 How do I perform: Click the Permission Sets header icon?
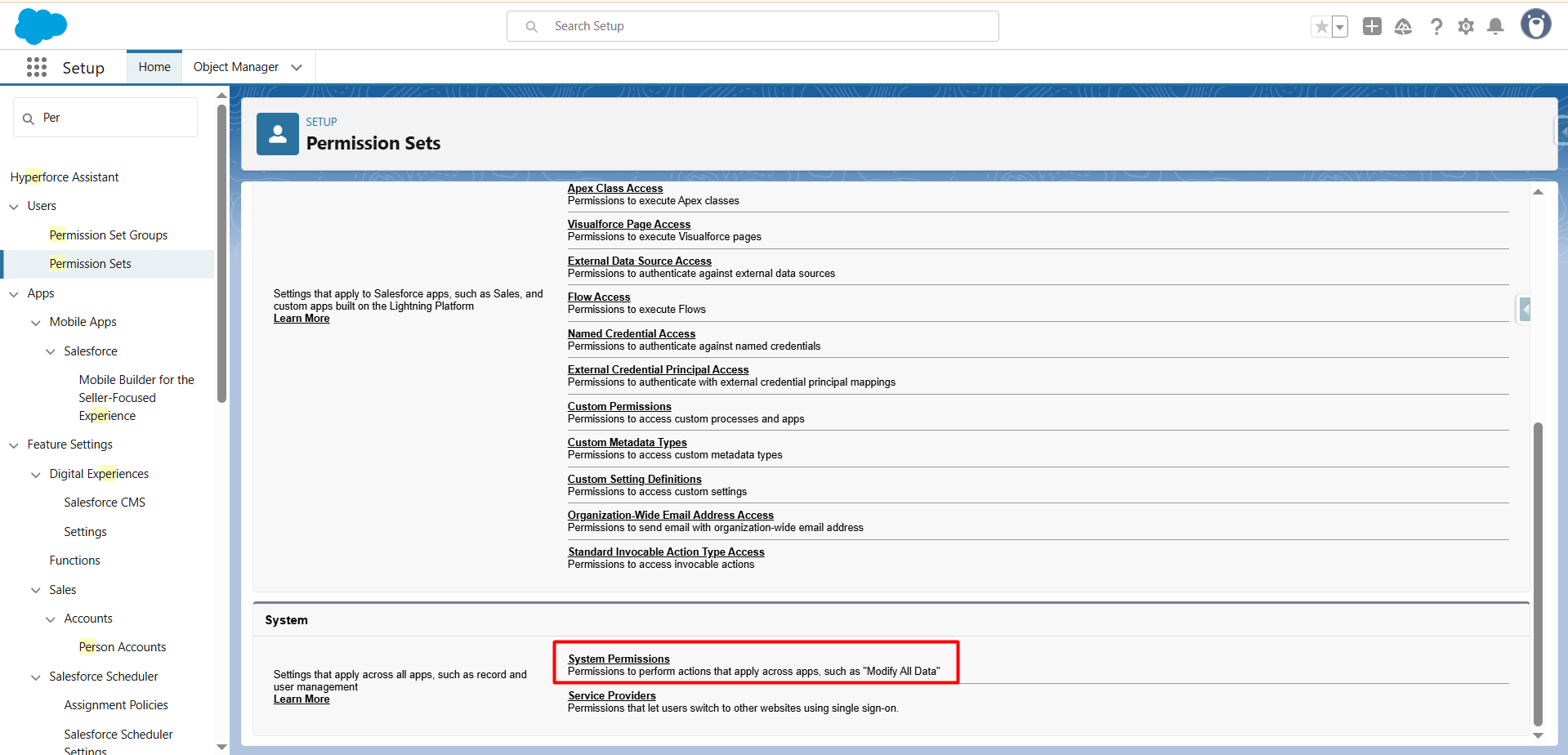[x=278, y=134]
